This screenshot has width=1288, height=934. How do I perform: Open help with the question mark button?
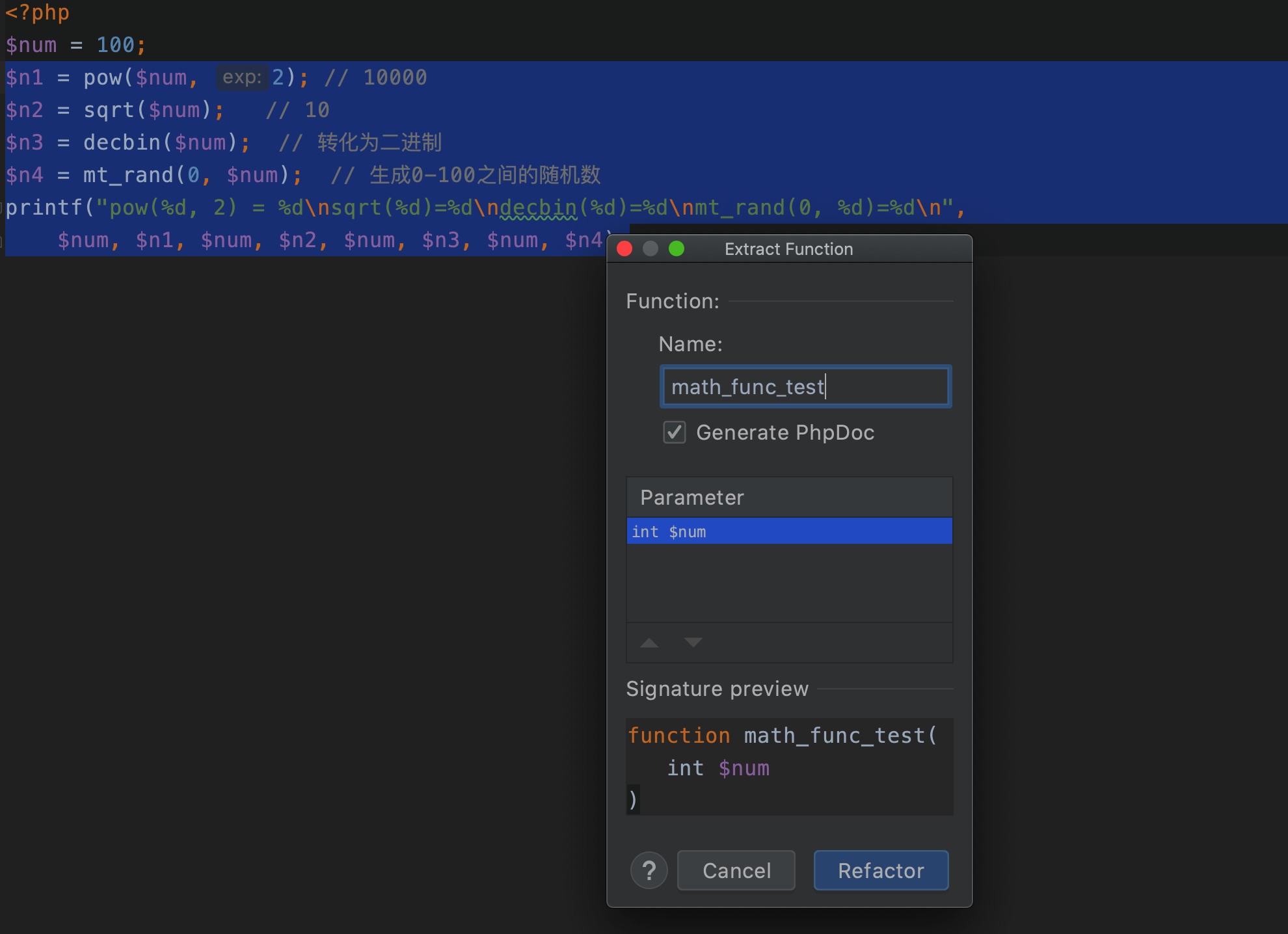coord(649,870)
